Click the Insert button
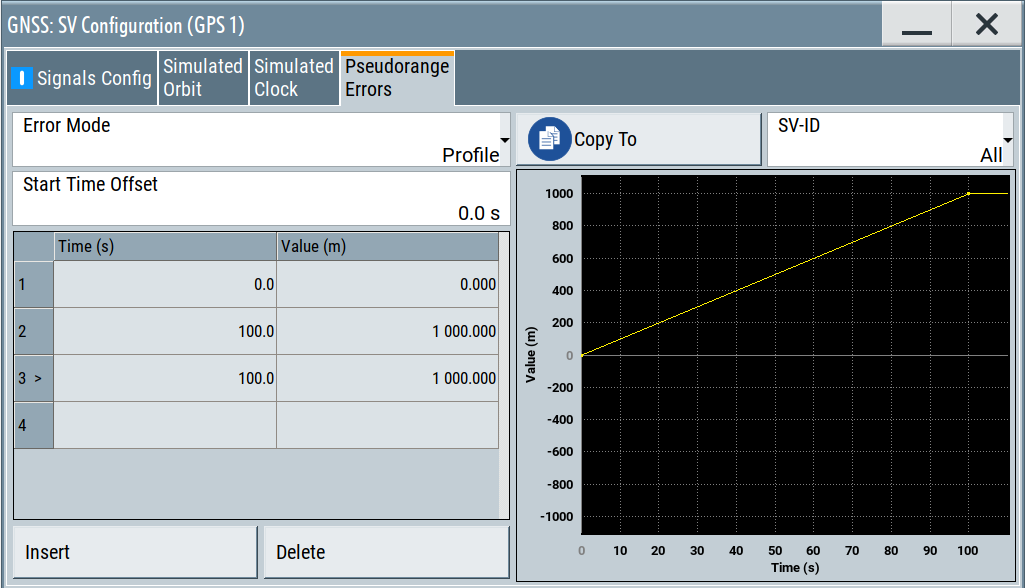Screen dimensions: 1025x588 135,552
